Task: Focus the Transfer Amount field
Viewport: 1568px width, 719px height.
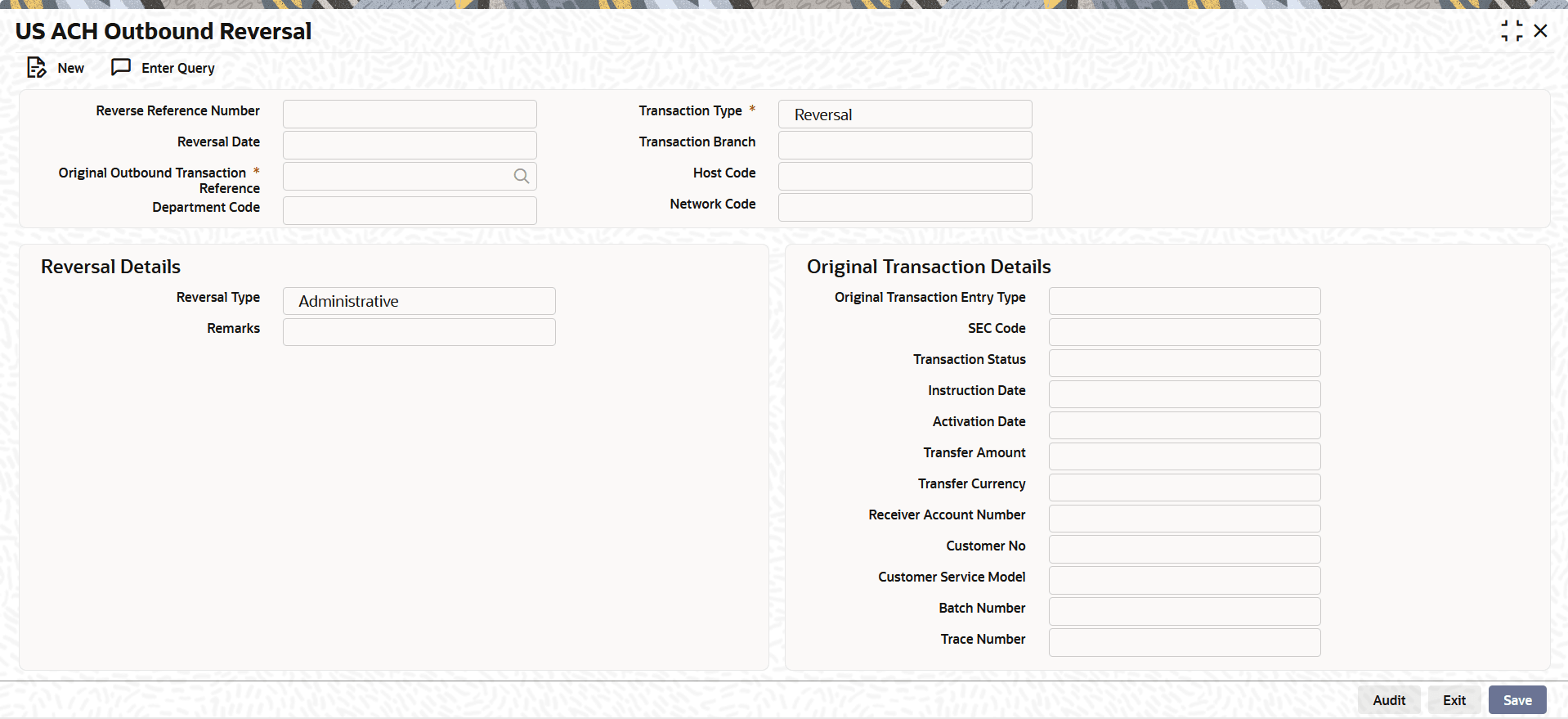Action: coord(1185,456)
